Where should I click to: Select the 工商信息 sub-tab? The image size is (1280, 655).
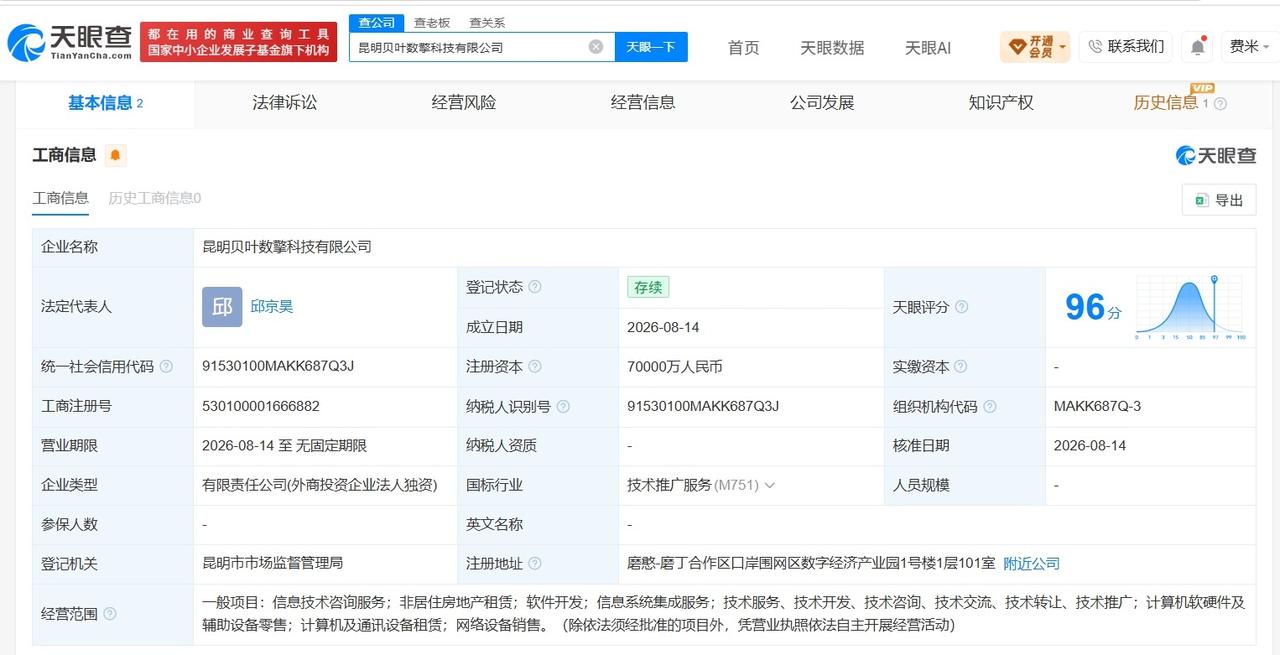61,198
